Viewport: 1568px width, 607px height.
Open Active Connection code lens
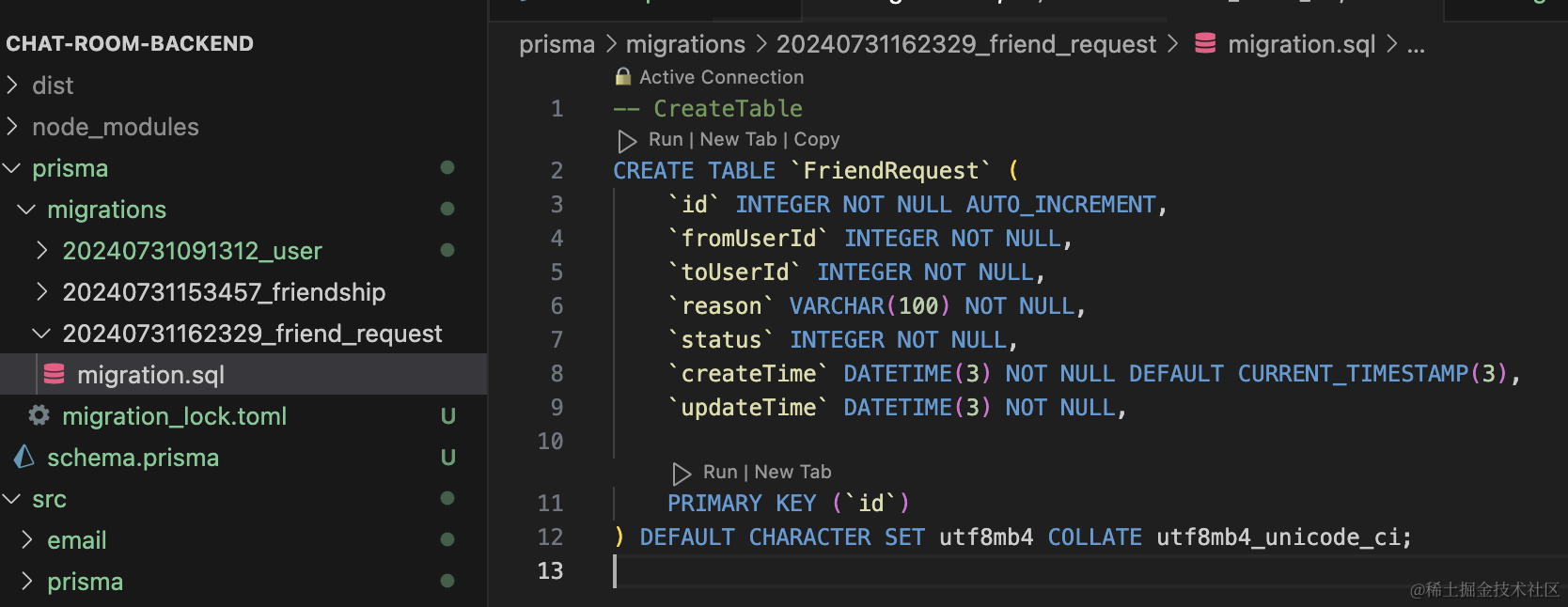tap(721, 77)
